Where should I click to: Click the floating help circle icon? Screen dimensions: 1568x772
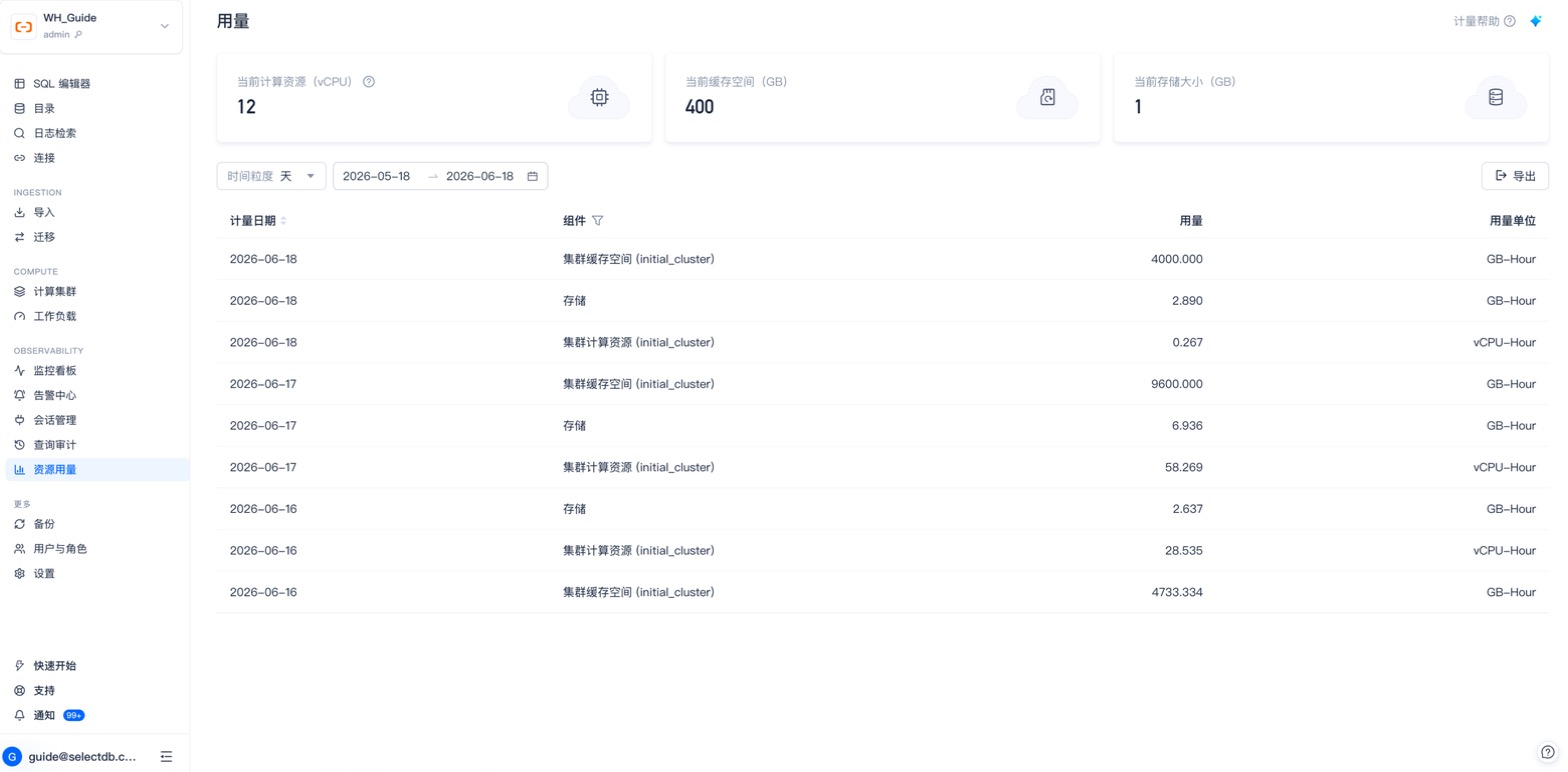(1547, 752)
